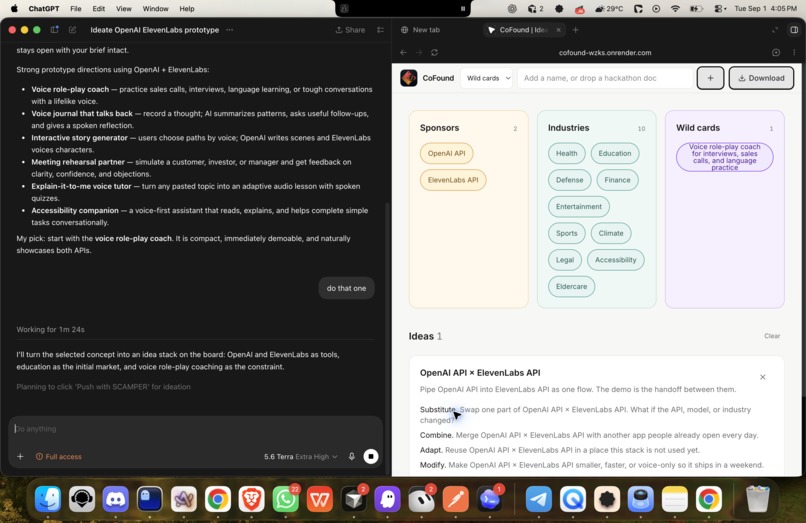The height and width of the screenshot is (523, 806).
Task: Open the Edit menu
Action: coord(99,9)
